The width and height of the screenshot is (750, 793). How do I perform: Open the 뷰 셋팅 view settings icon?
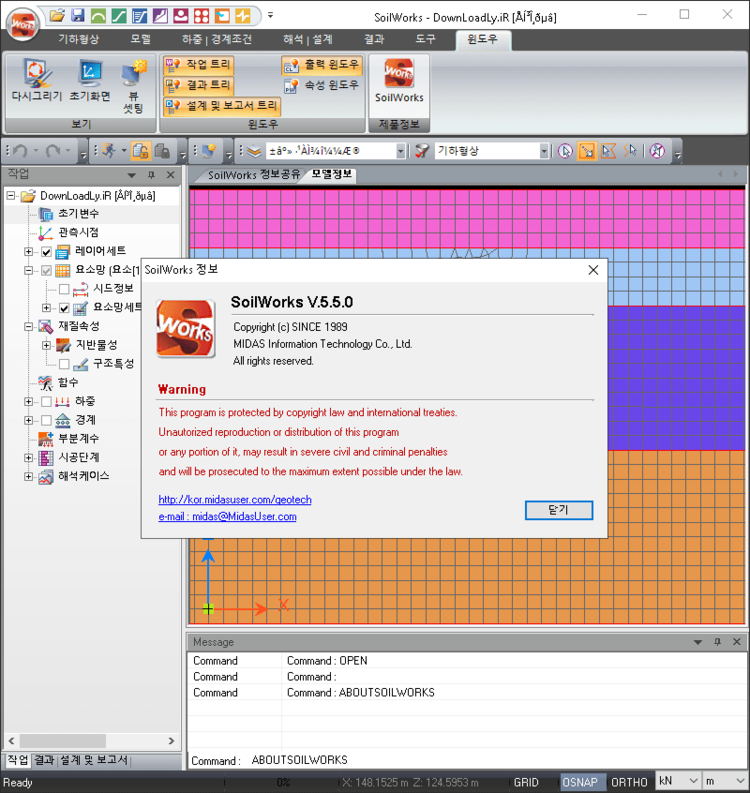pyautogui.click(x=133, y=75)
